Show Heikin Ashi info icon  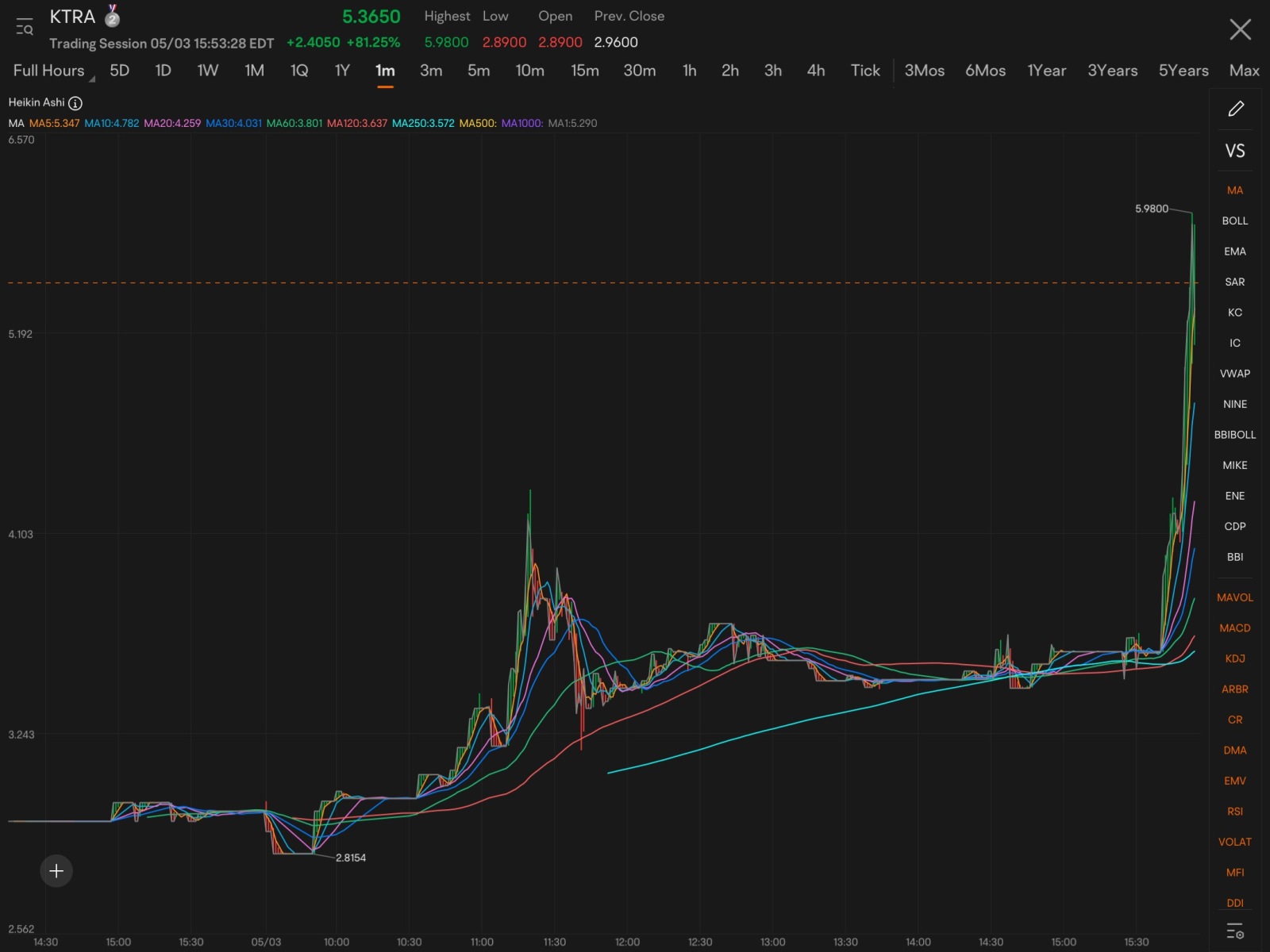75,103
